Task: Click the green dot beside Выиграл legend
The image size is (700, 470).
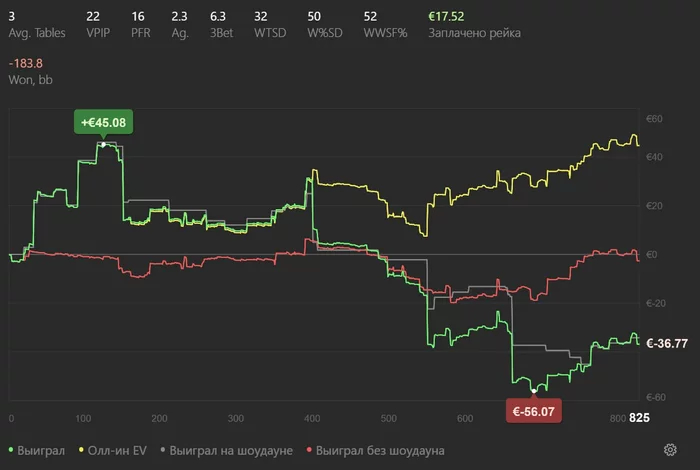Action: (x=10, y=451)
